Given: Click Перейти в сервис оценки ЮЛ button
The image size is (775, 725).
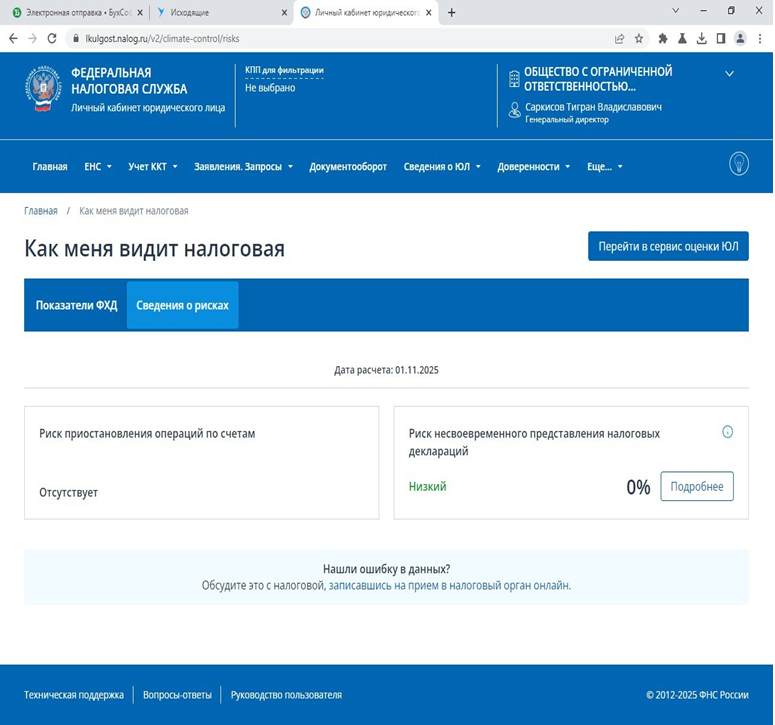Looking at the screenshot, I should pyautogui.click(x=667, y=246).
